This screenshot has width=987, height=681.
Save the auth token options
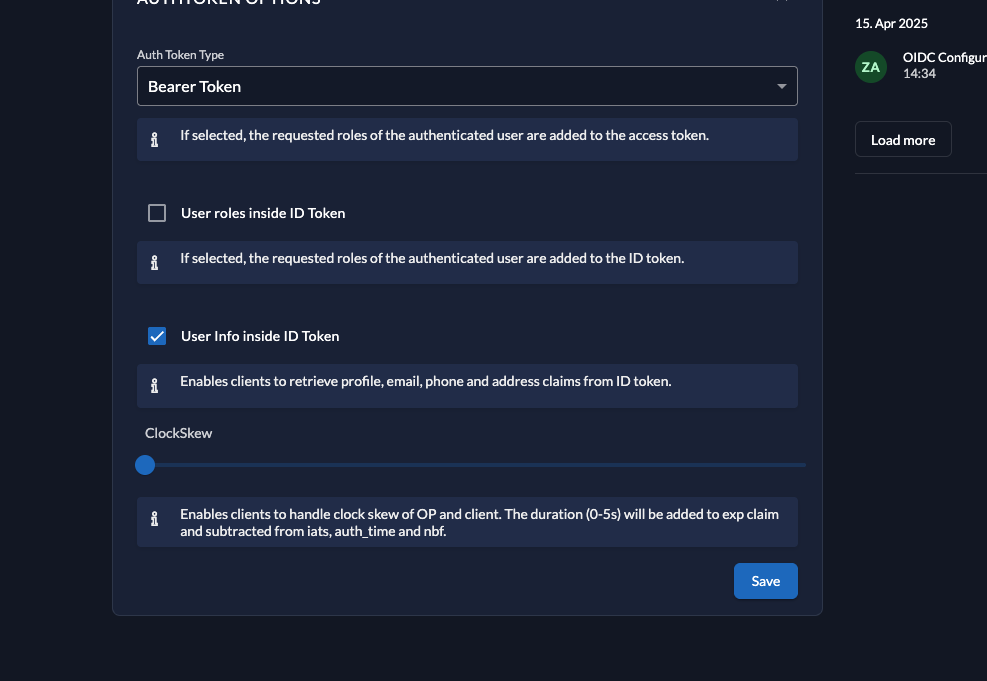coord(765,581)
